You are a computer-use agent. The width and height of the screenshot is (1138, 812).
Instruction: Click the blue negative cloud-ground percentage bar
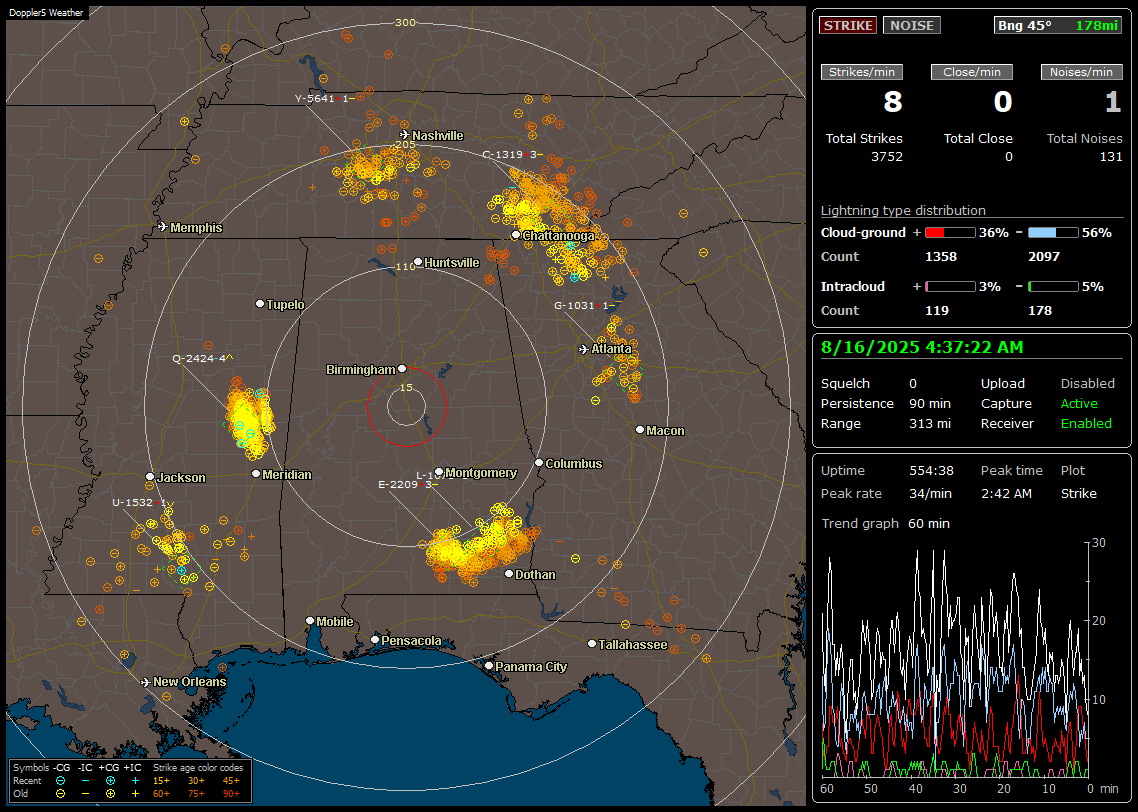point(1053,233)
